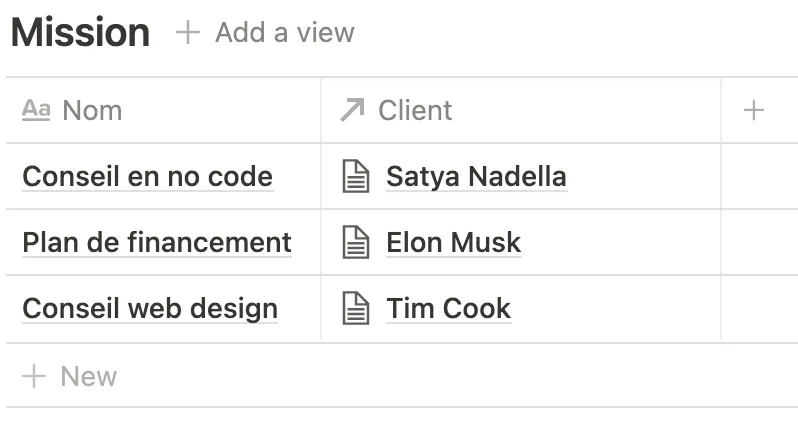
Task: Click the Mission database title
Action: [80, 33]
